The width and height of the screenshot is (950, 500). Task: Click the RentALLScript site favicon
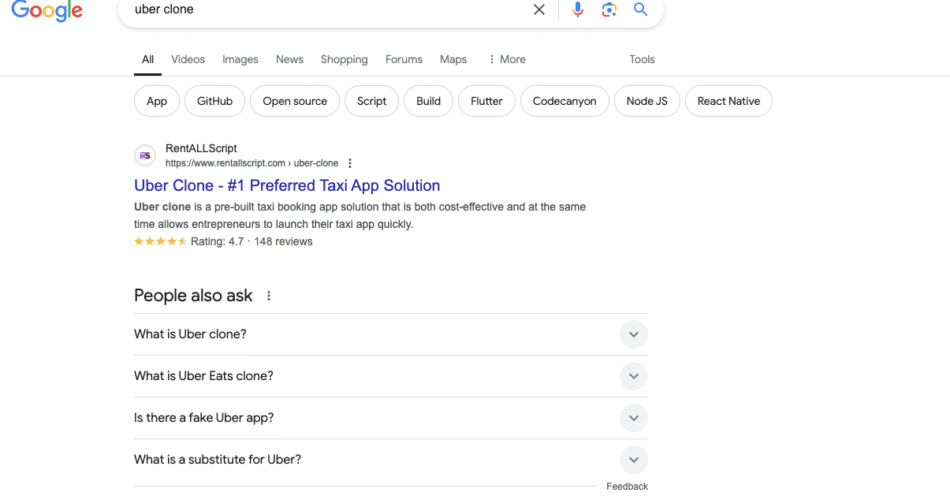tap(145, 156)
